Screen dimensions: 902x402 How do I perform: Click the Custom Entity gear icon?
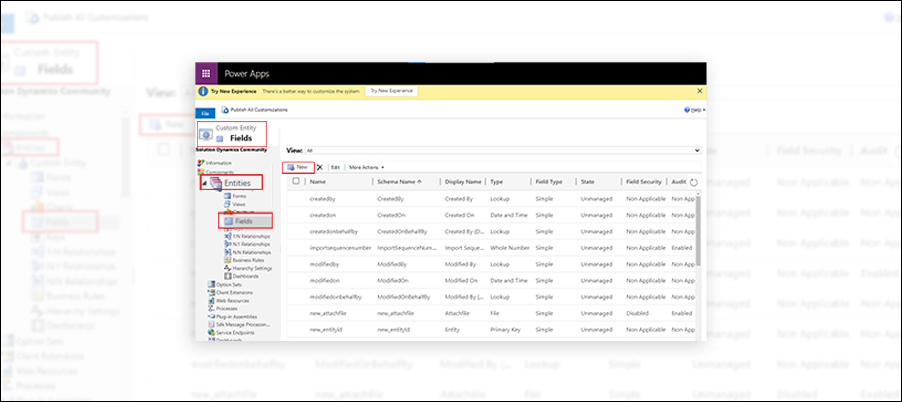point(206,135)
